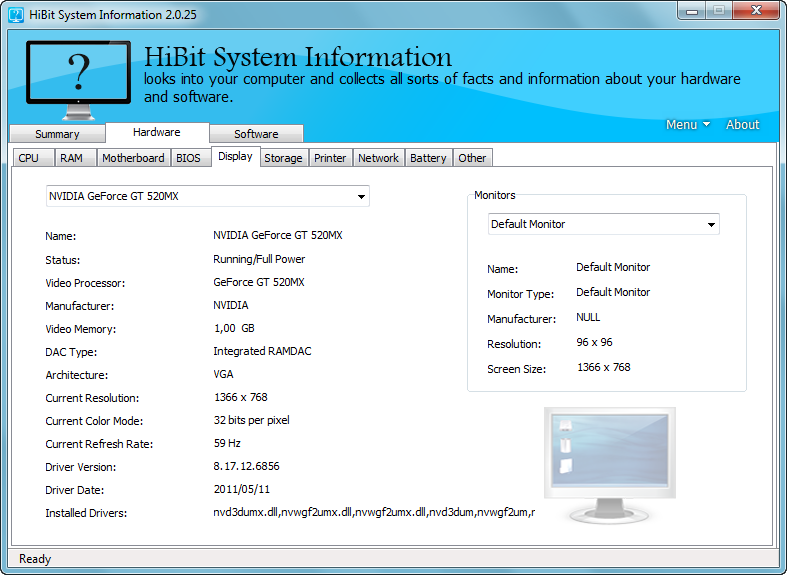Open the About link
This screenshot has width=787, height=575.
tap(742, 124)
